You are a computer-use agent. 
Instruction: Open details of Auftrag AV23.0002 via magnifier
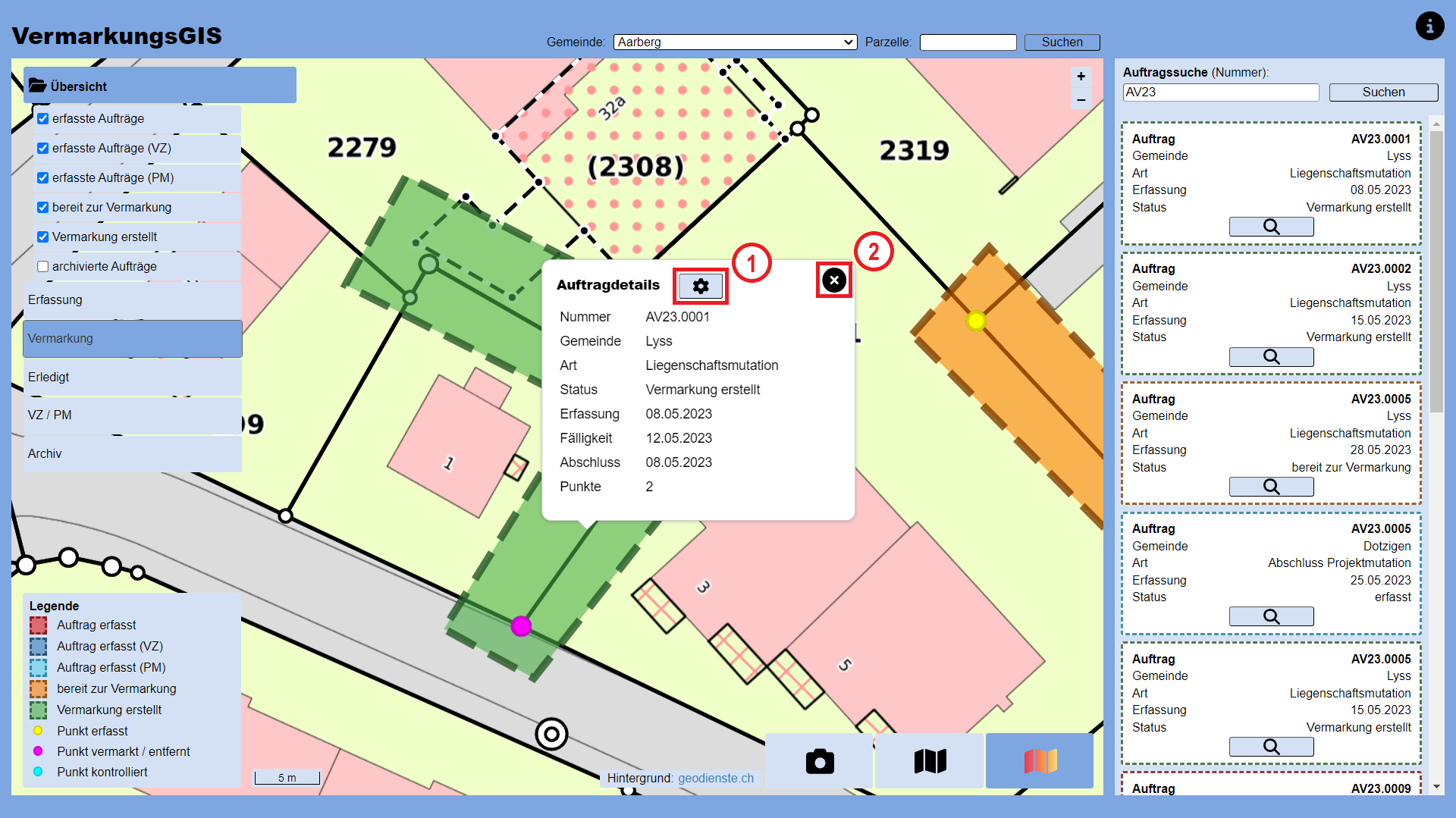click(x=1271, y=356)
